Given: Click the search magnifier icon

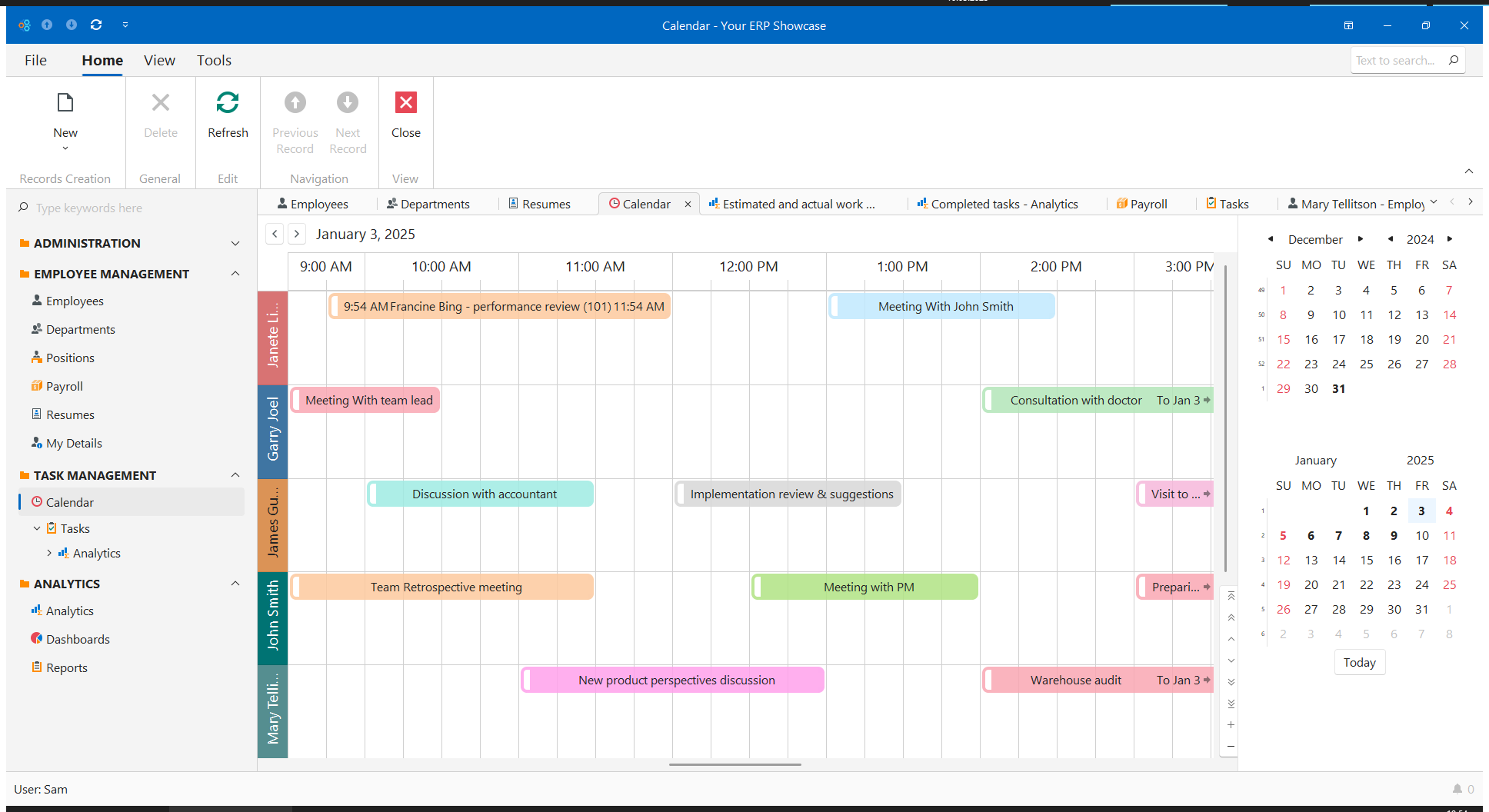Looking at the screenshot, I should (1453, 60).
